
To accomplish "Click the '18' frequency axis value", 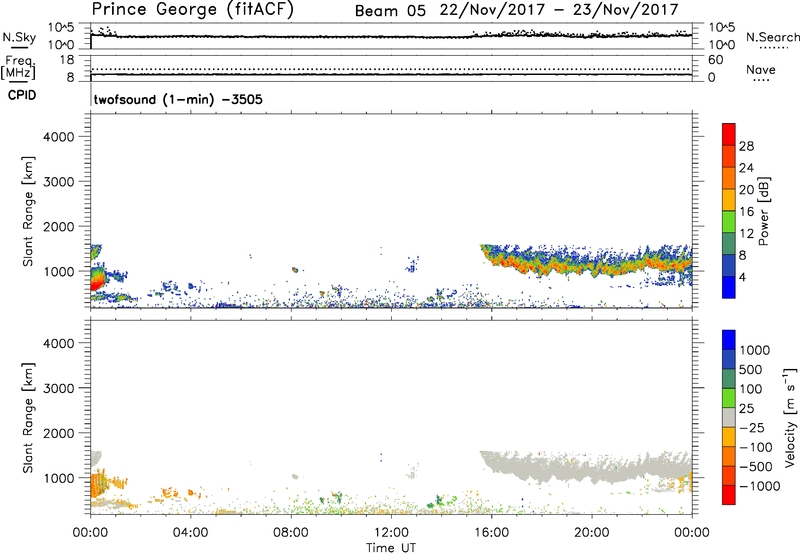I will click(x=67, y=60).
